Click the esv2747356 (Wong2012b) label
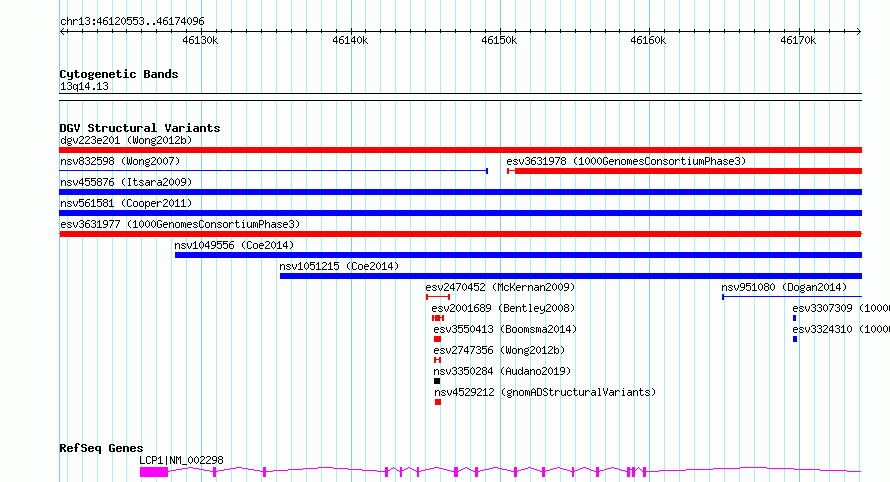890x482 pixels. (x=499, y=350)
